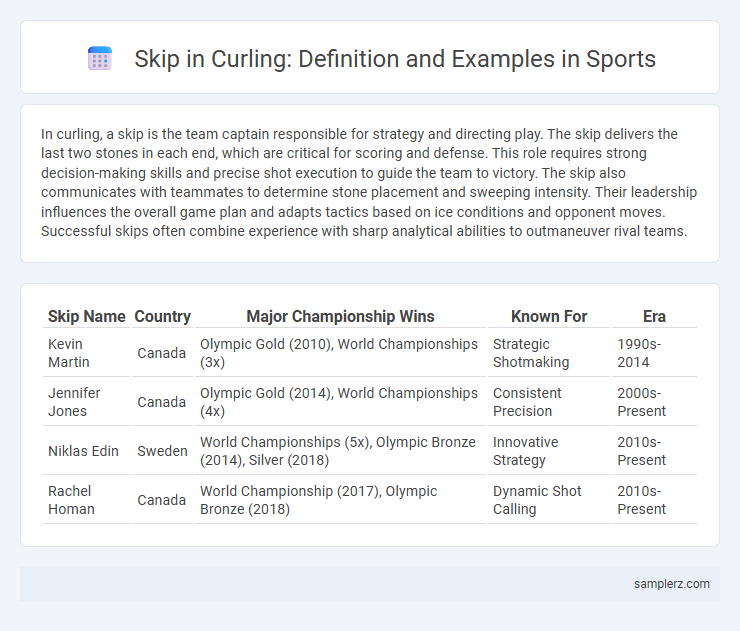Click the '1990s-2014' era cell

(x=654, y=353)
